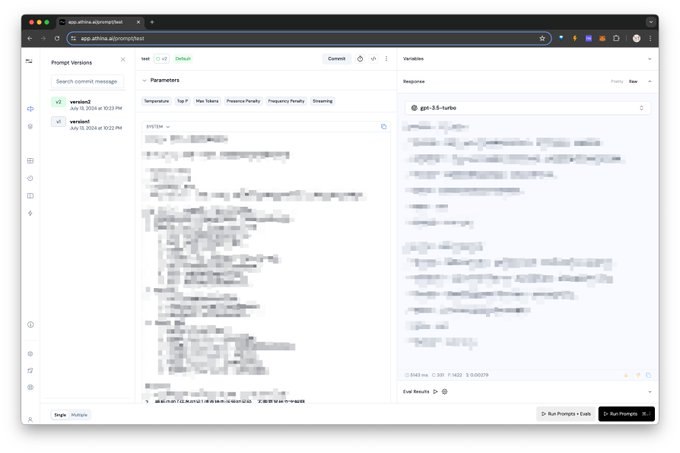The image size is (680, 453).
Task: Open the SYSTEM role dropdown
Action: click(158, 127)
